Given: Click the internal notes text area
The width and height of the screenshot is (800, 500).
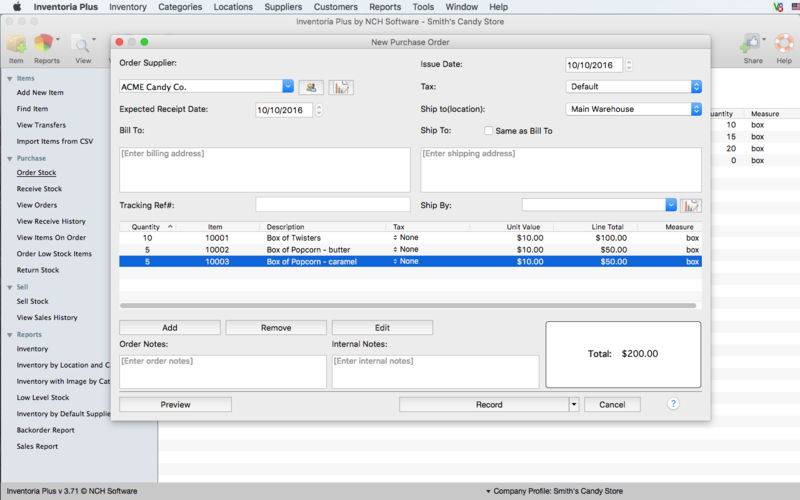Looking at the screenshot, I should pyautogui.click(x=435, y=372).
